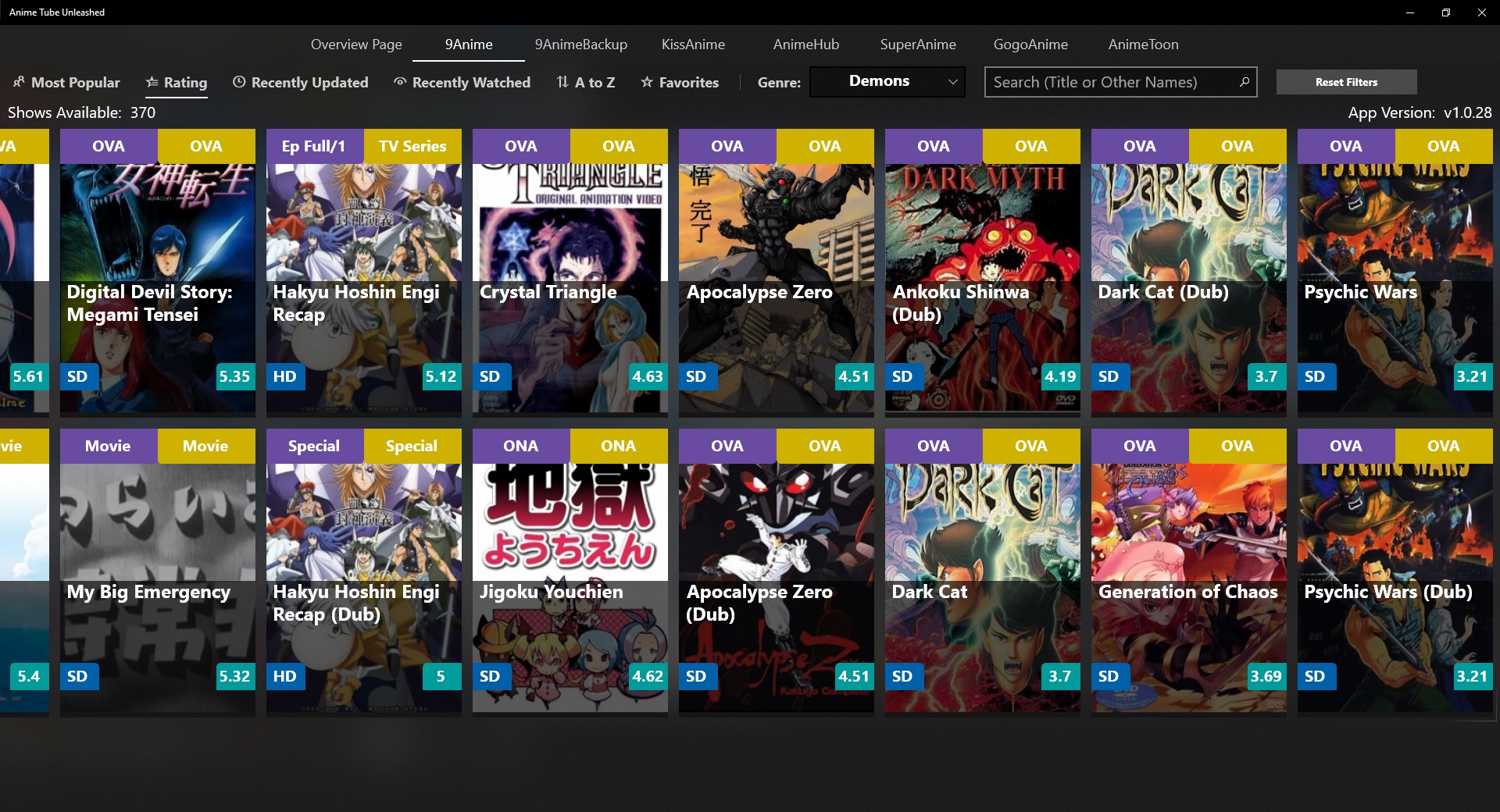Sort the list A to Z

coord(586,82)
